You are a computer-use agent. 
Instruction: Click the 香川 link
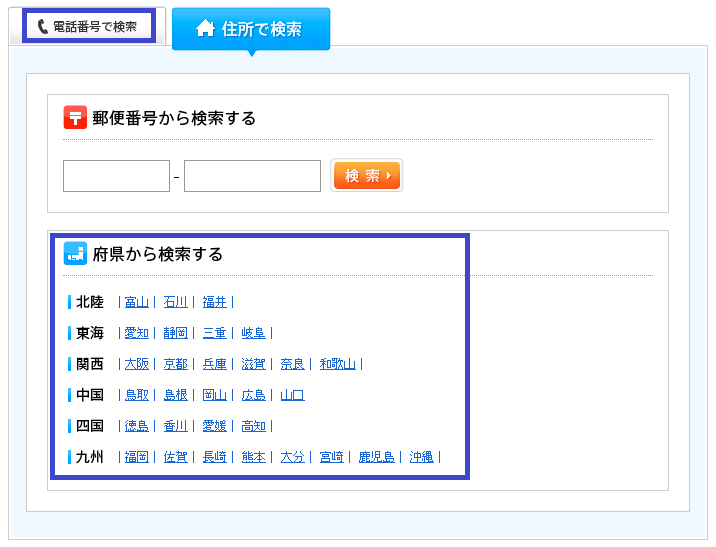pyautogui.click(x=175, y=426)
